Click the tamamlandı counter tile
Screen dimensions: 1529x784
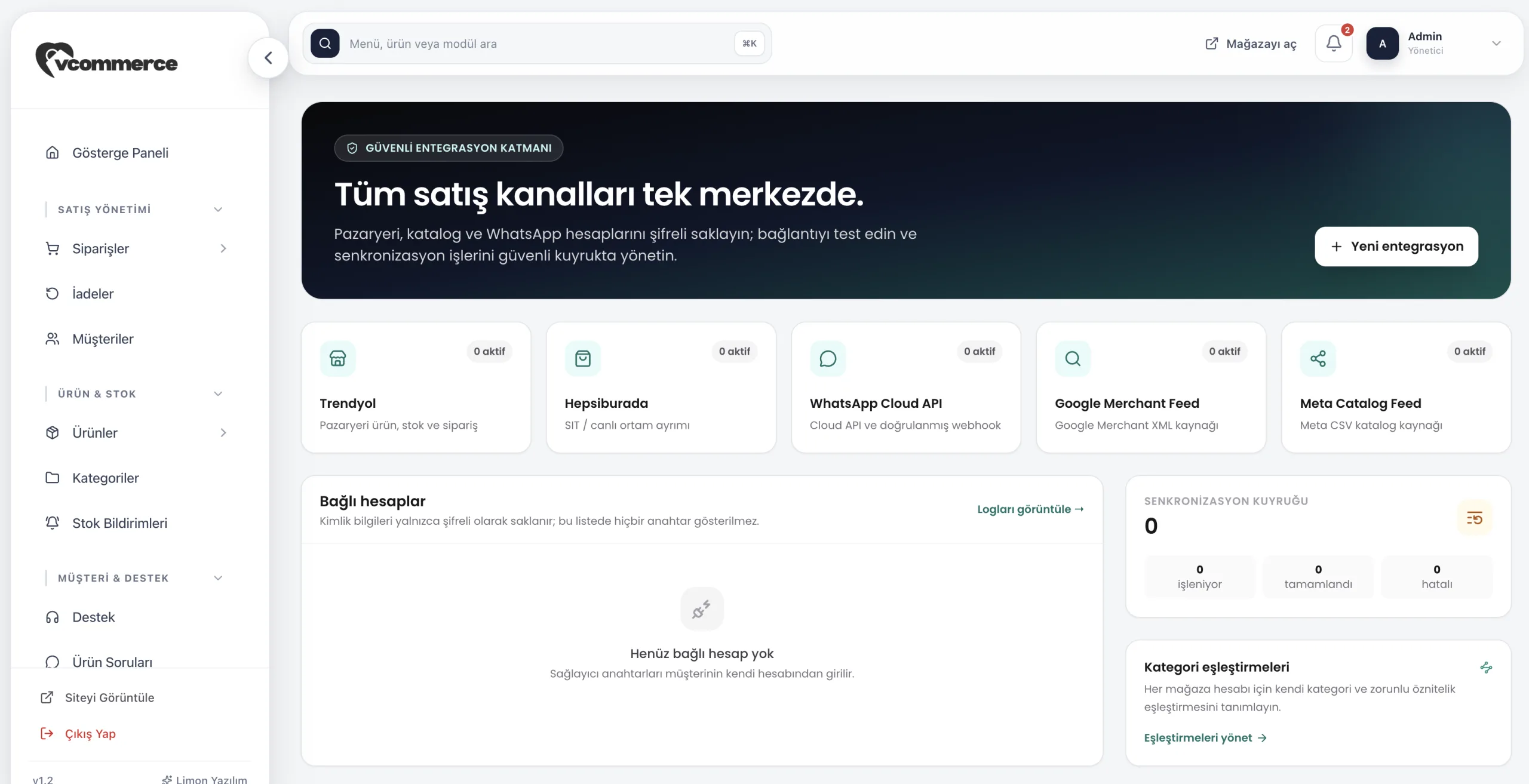tap(1318, 577)
